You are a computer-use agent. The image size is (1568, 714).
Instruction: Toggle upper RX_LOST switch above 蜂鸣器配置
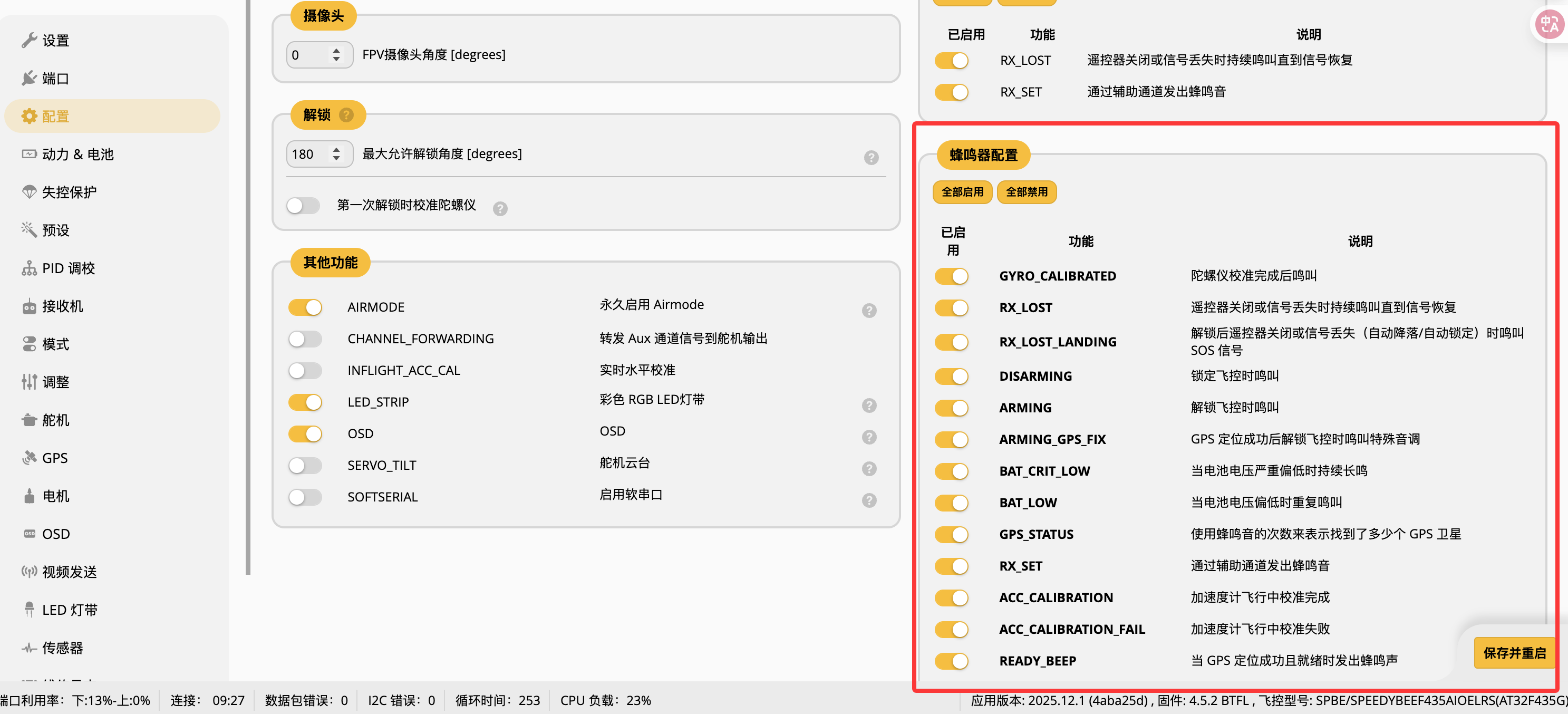click(951, 61)
